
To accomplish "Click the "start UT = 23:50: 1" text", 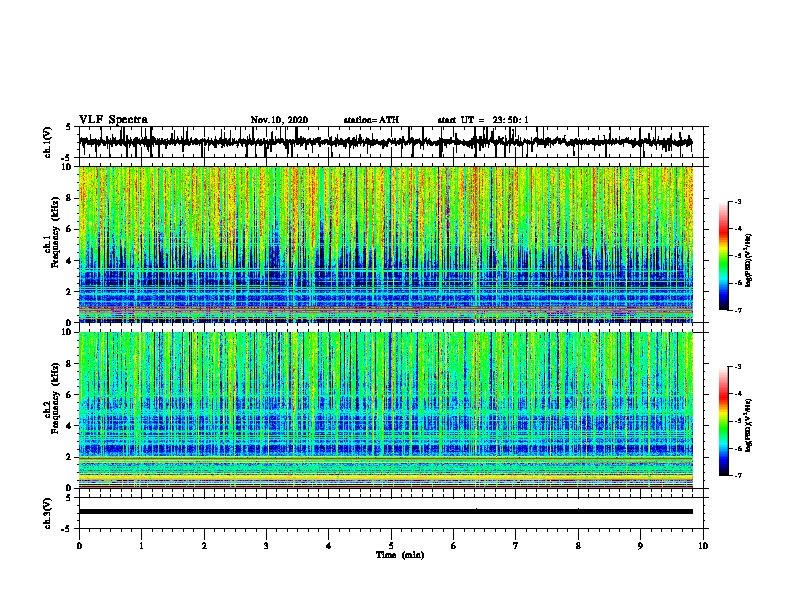I will pyautogui.click(x=483, y=120).
